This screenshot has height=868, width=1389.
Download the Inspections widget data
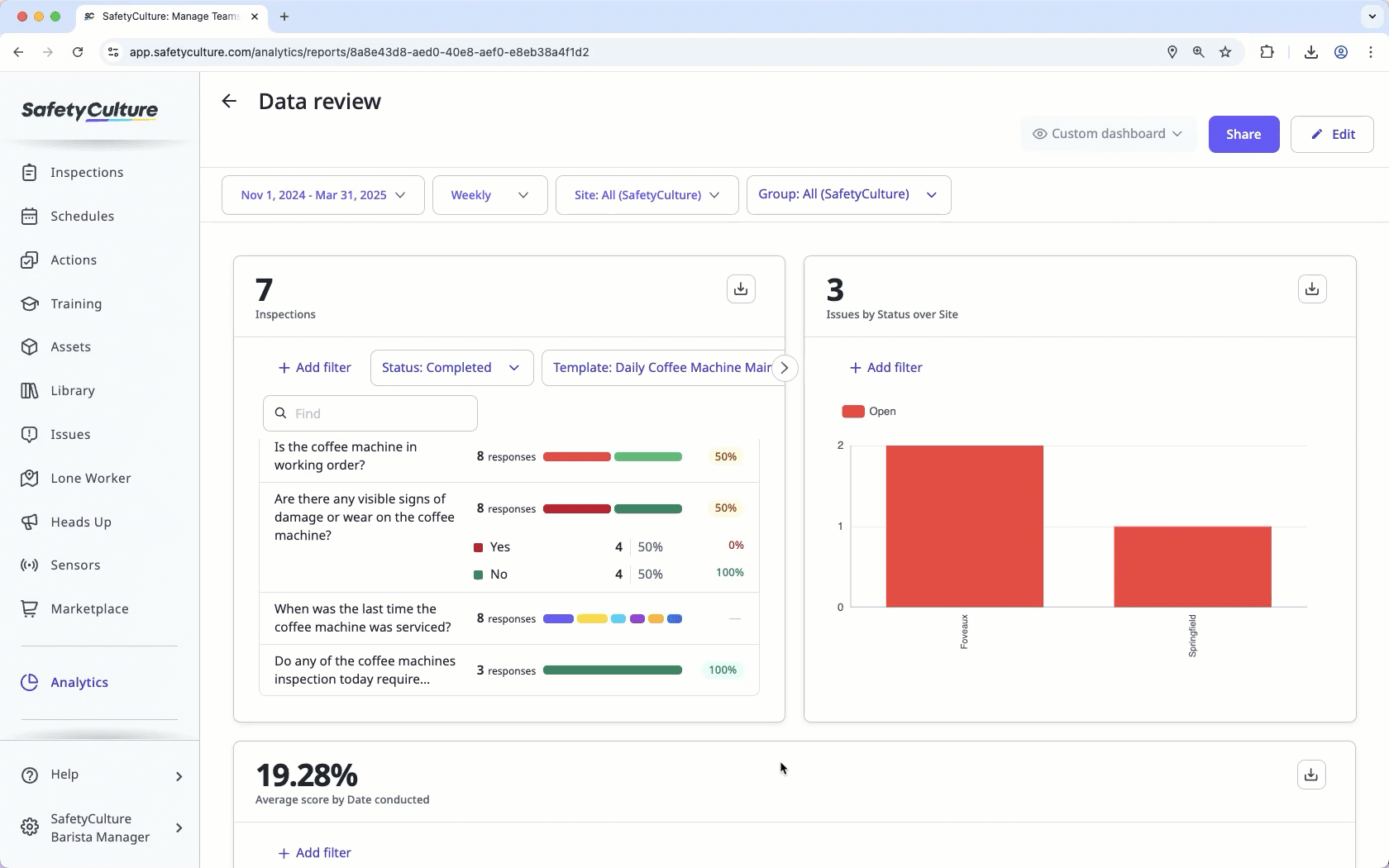(741, 289)
